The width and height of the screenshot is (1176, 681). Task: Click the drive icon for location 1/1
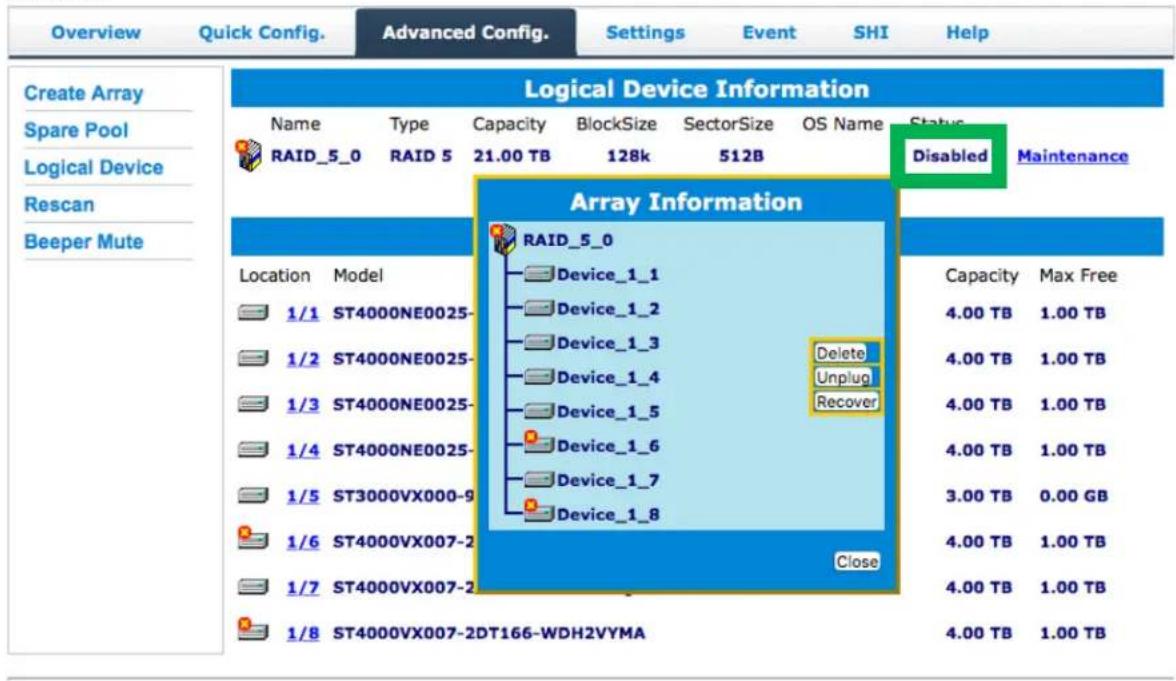pos(254,312)
